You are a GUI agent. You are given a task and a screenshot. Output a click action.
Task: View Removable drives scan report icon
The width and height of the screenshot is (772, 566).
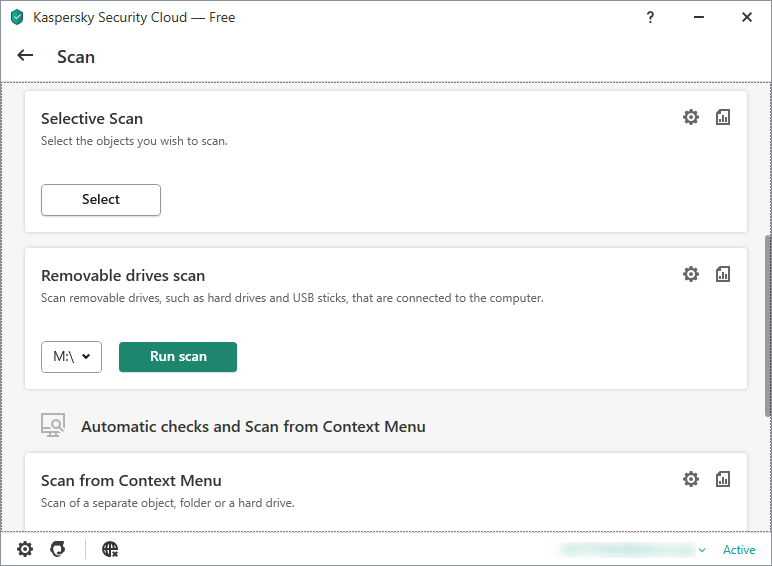coord(723,274)
